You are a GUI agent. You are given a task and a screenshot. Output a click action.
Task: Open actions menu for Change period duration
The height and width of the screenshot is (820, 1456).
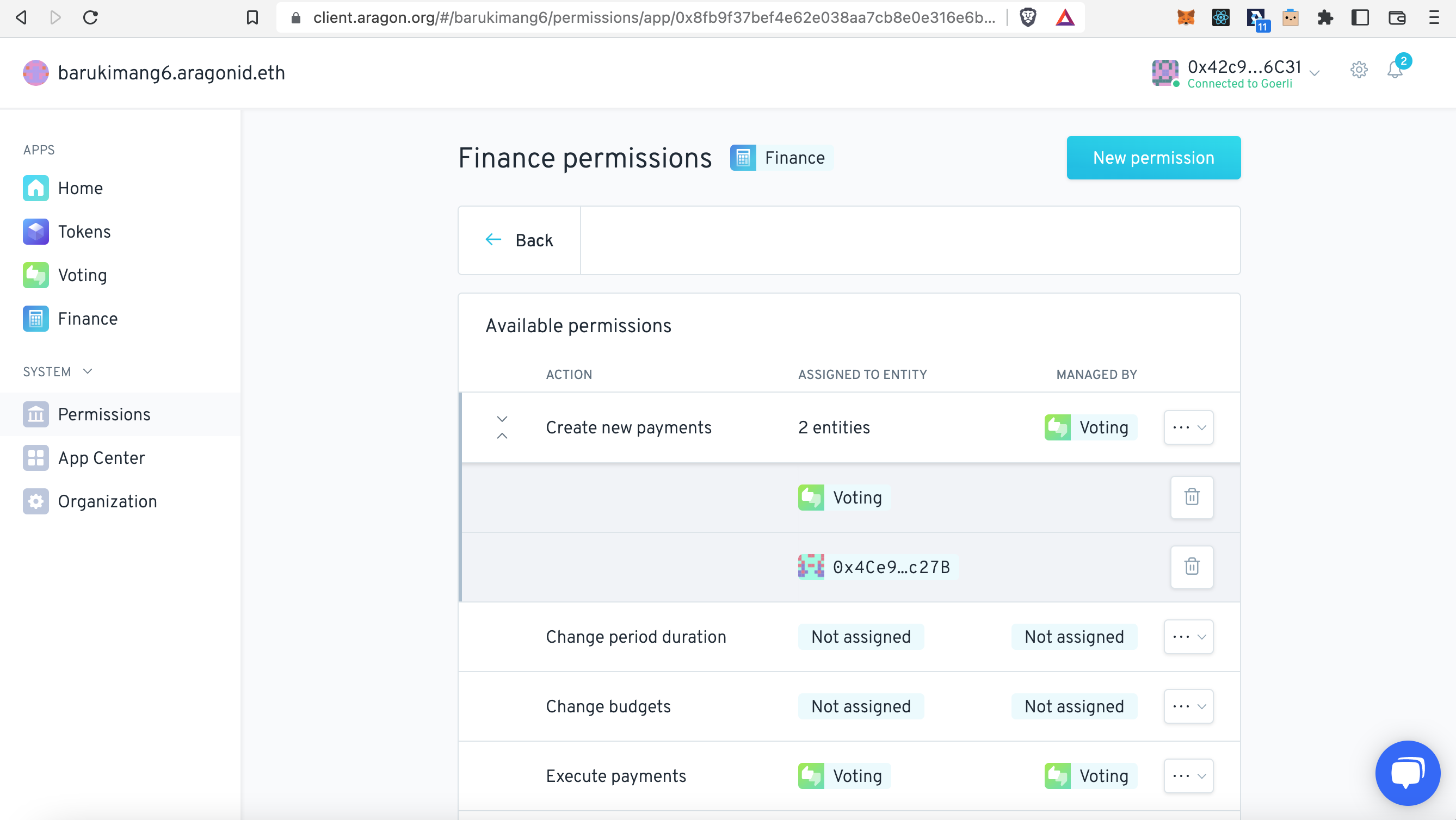point(1188,636)
